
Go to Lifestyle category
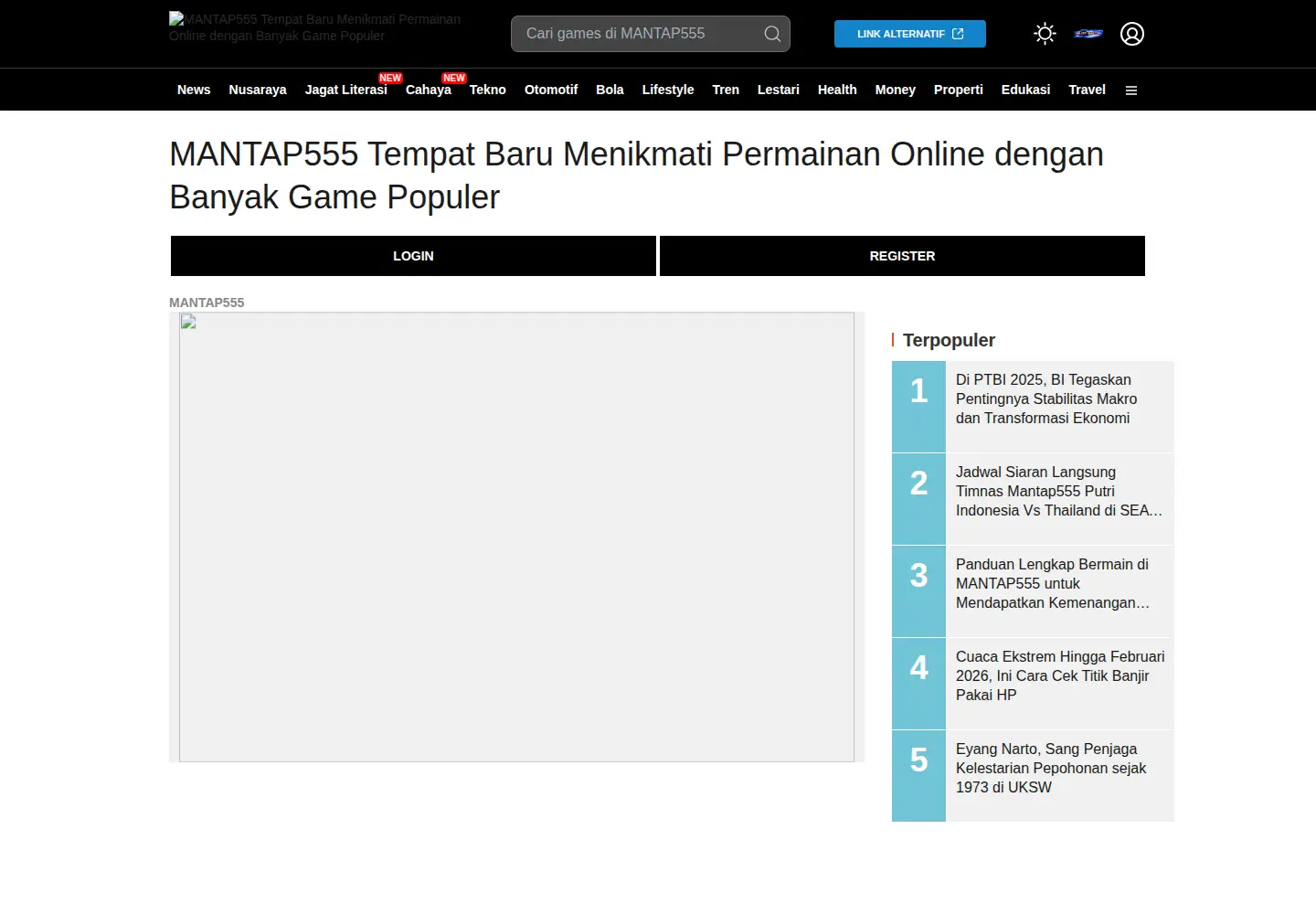(x=668, y=90)
